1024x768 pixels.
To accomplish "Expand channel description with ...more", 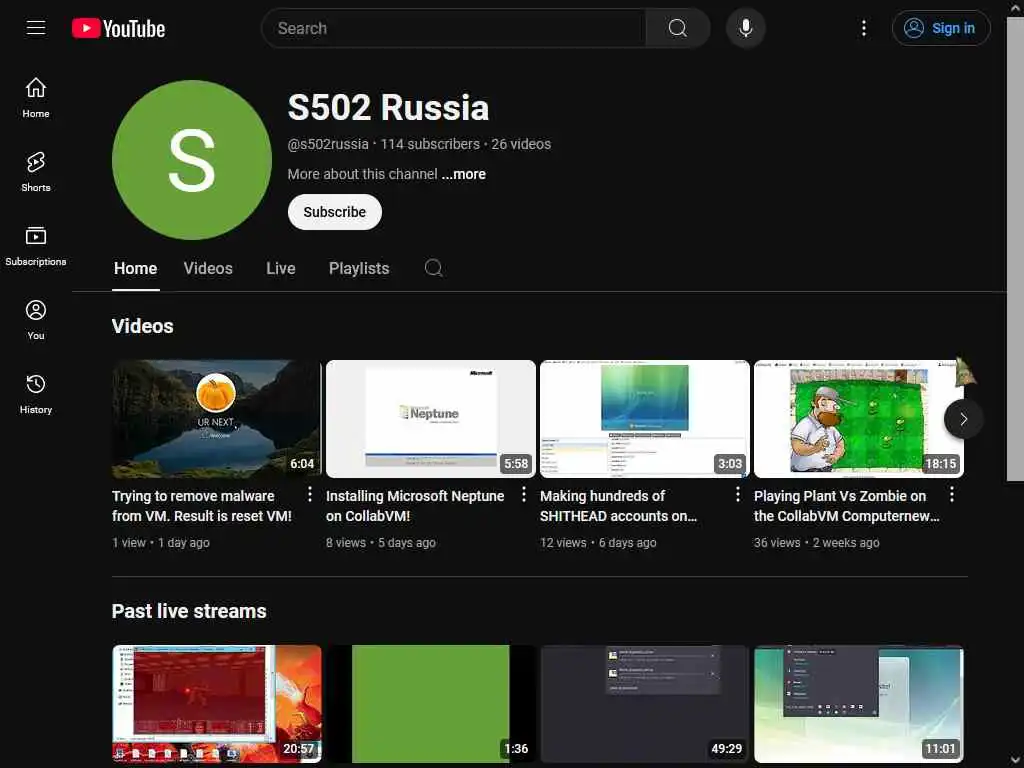I will (464, 174).
